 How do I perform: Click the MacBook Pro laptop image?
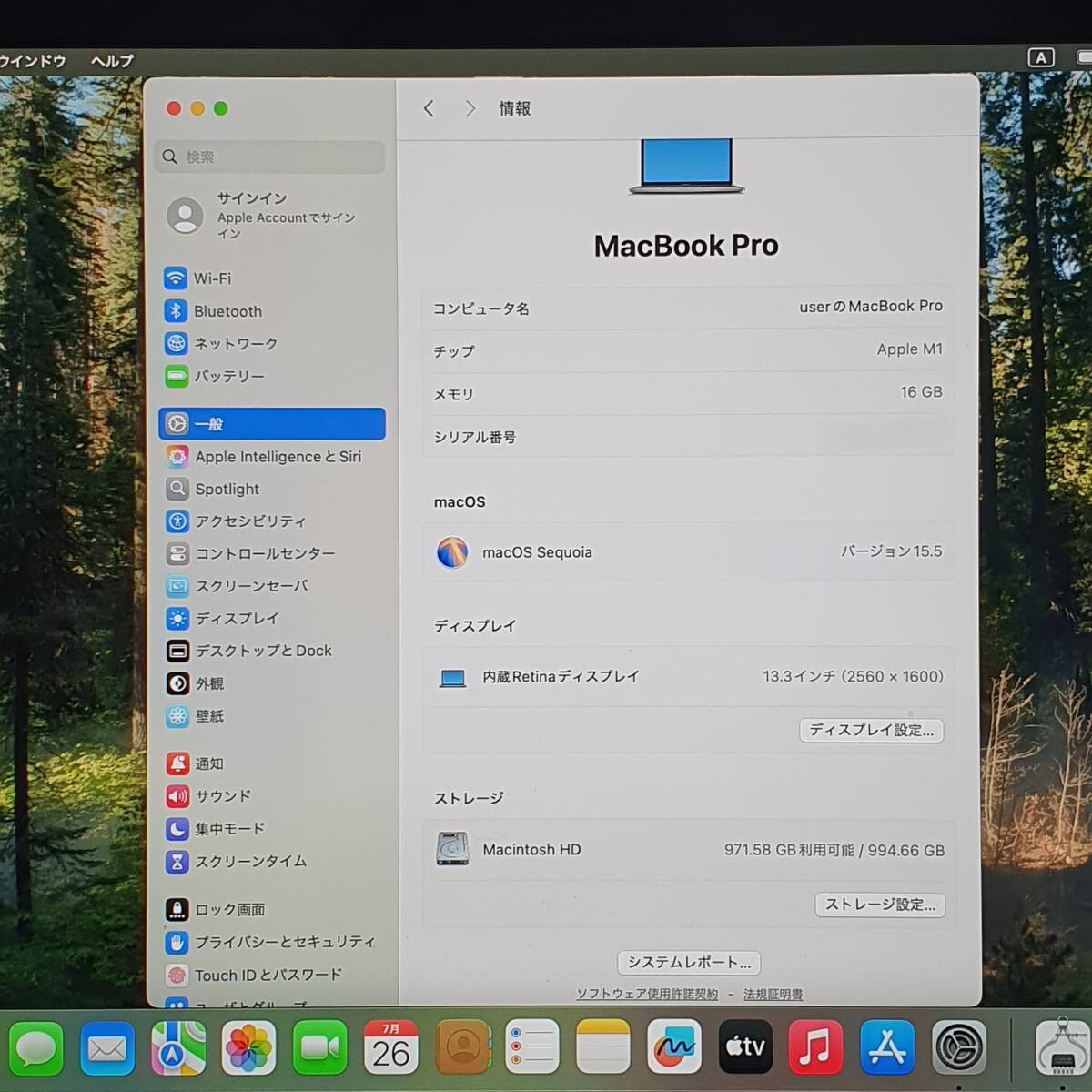pos(687,167)
